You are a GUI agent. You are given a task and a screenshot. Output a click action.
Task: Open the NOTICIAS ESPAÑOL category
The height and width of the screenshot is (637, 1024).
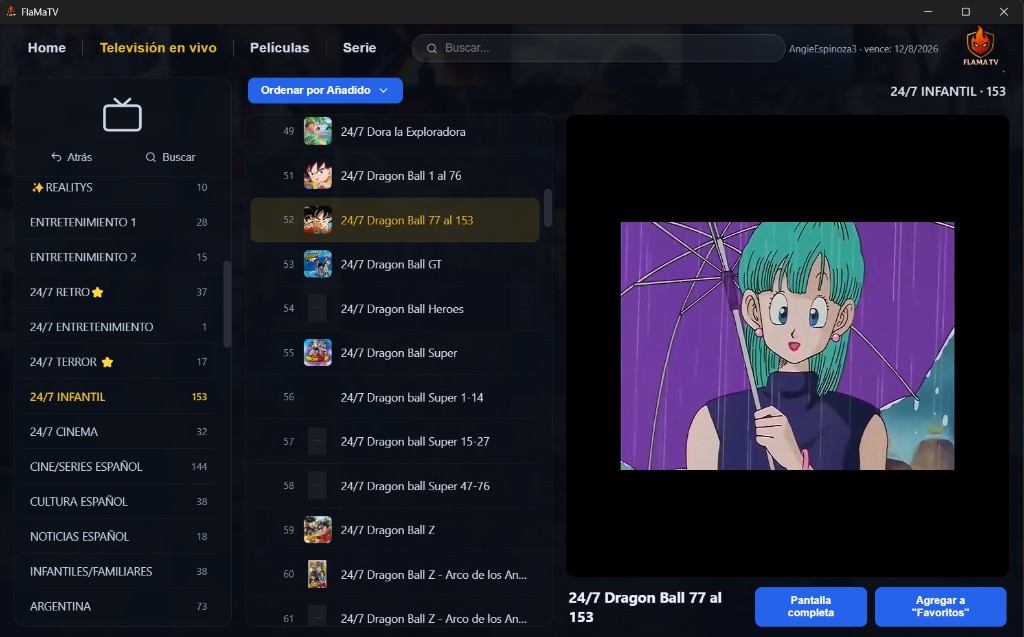tap(119, 536)
